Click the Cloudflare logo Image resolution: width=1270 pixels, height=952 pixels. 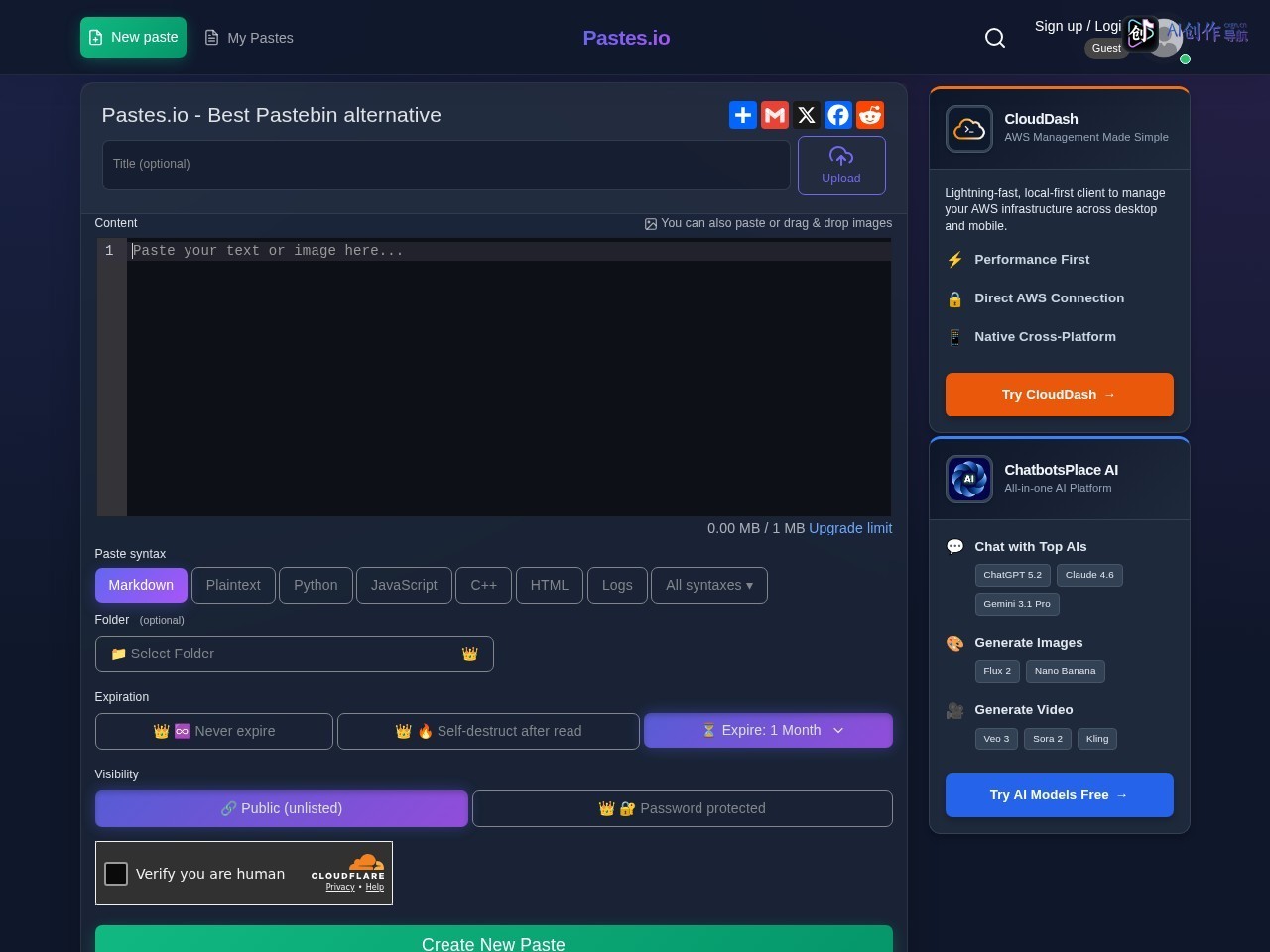click(348, 866)
